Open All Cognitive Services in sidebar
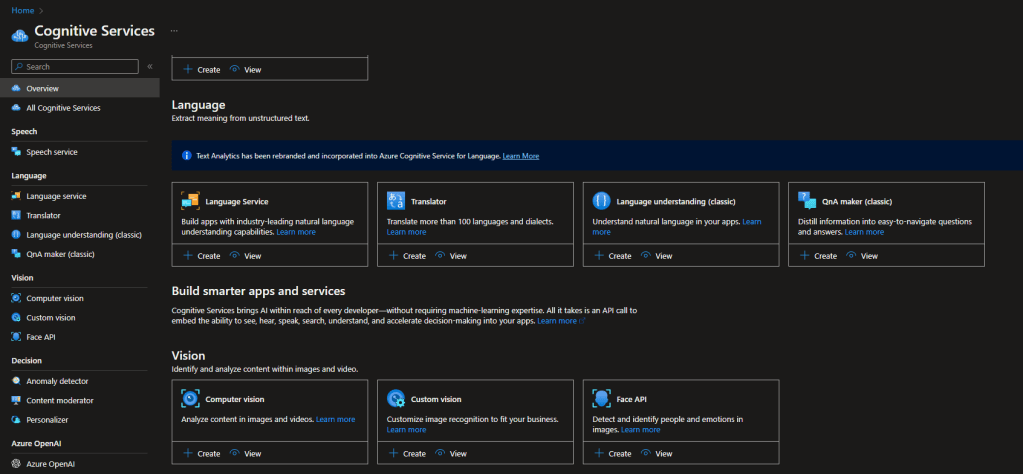The width and height of the screenshot is (1023, 474). [62, 108]
